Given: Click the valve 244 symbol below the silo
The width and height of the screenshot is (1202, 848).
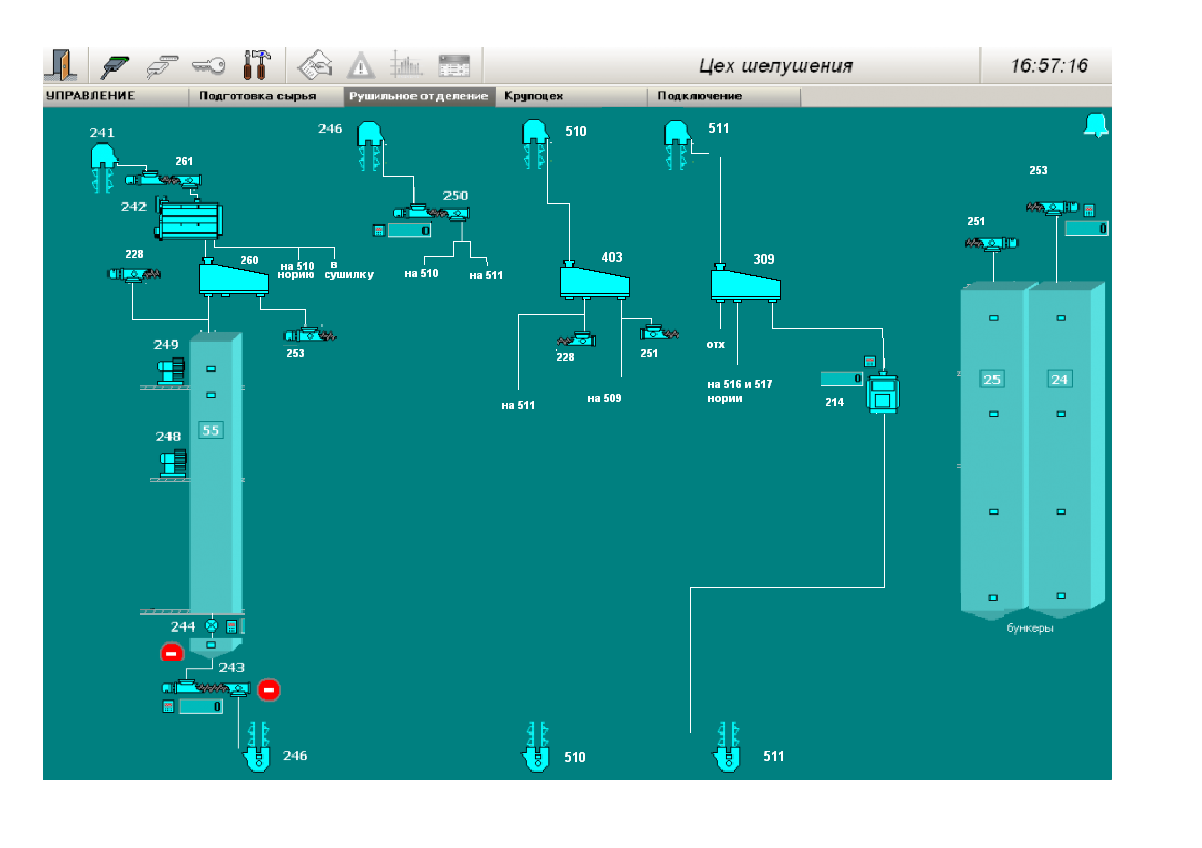Looking at the screenshot, I should (x=211, y=627).
